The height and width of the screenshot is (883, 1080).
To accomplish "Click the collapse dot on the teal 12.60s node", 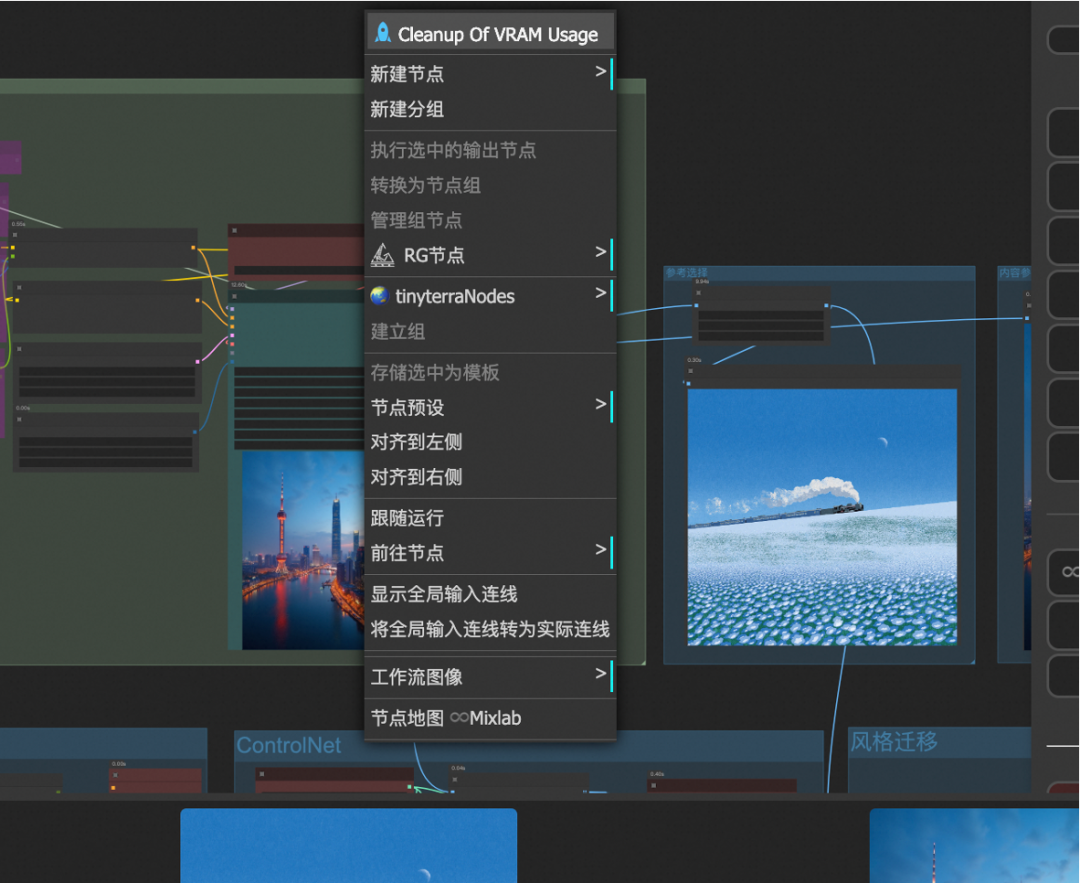I will (233, 297).
